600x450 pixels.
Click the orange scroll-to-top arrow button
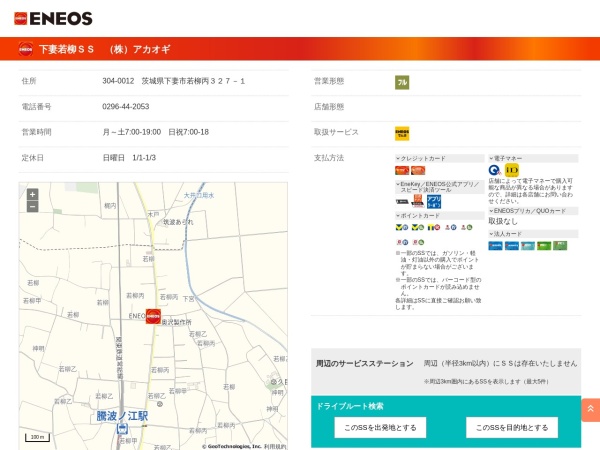pyautogui.click(x=590, y=409)
